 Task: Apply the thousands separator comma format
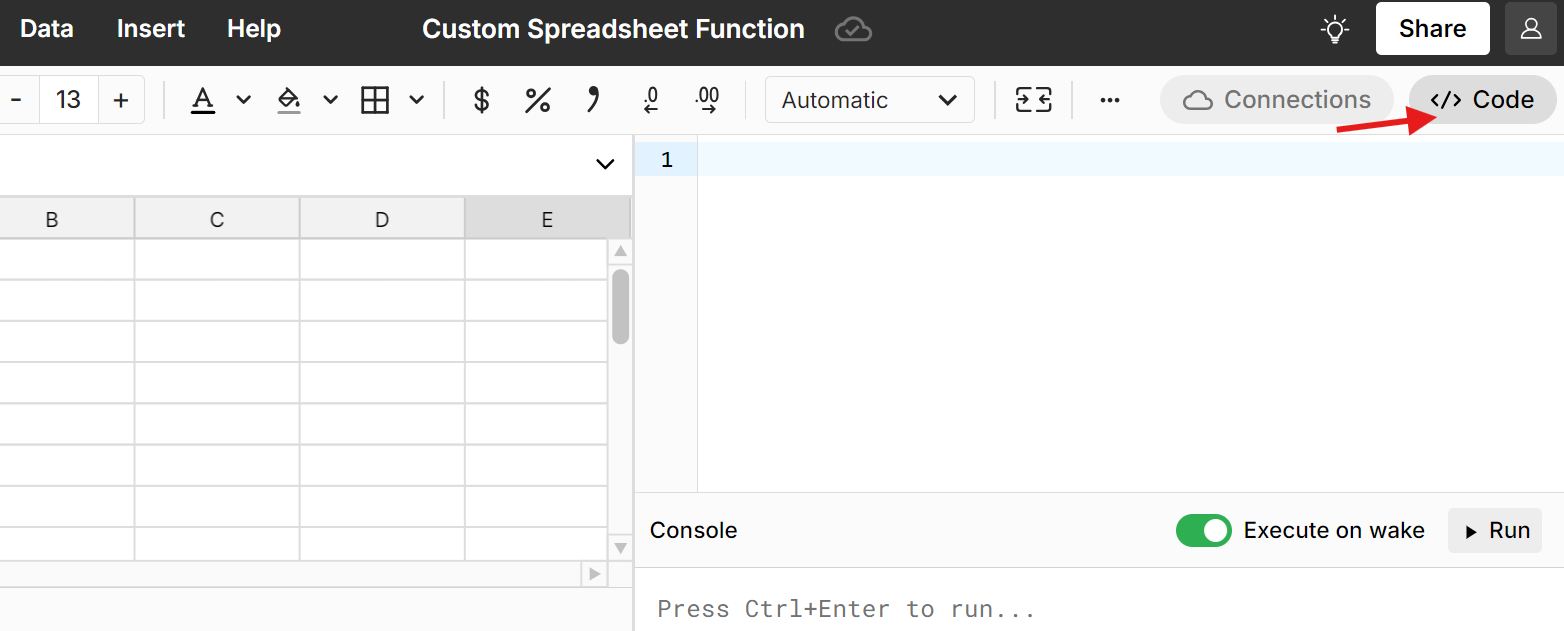pos(593,100)
